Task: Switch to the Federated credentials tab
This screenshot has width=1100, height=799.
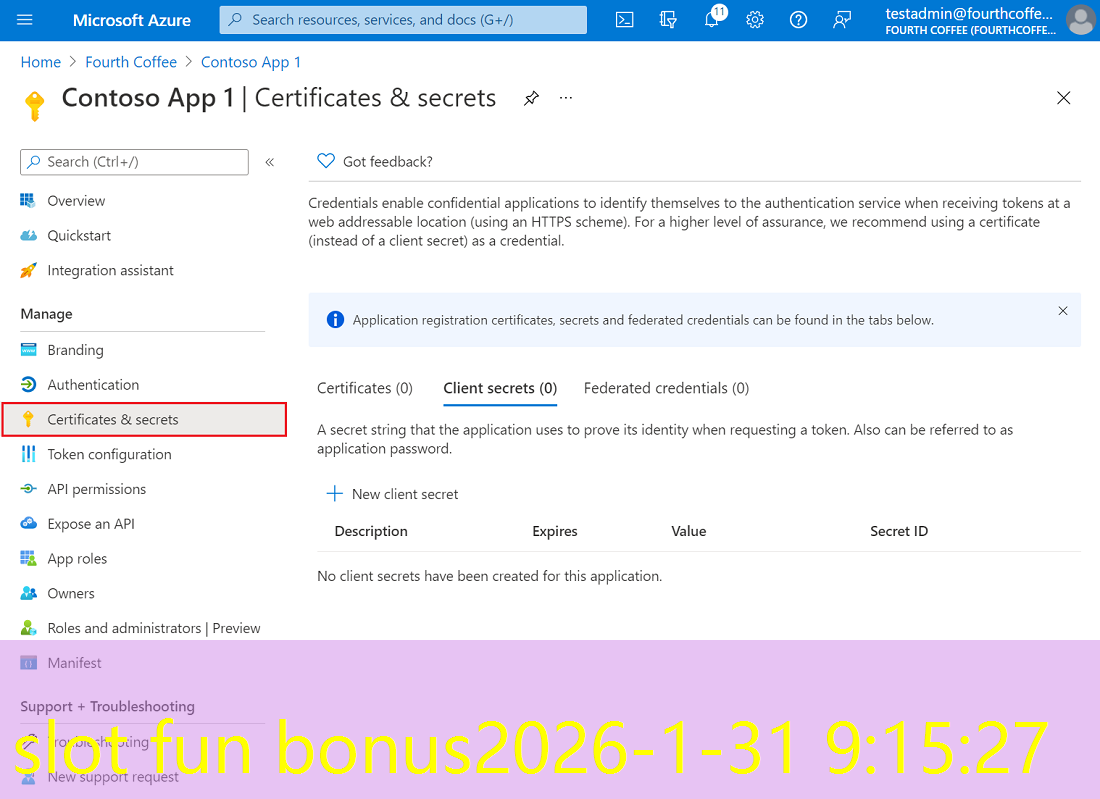Action: (666, 388)
